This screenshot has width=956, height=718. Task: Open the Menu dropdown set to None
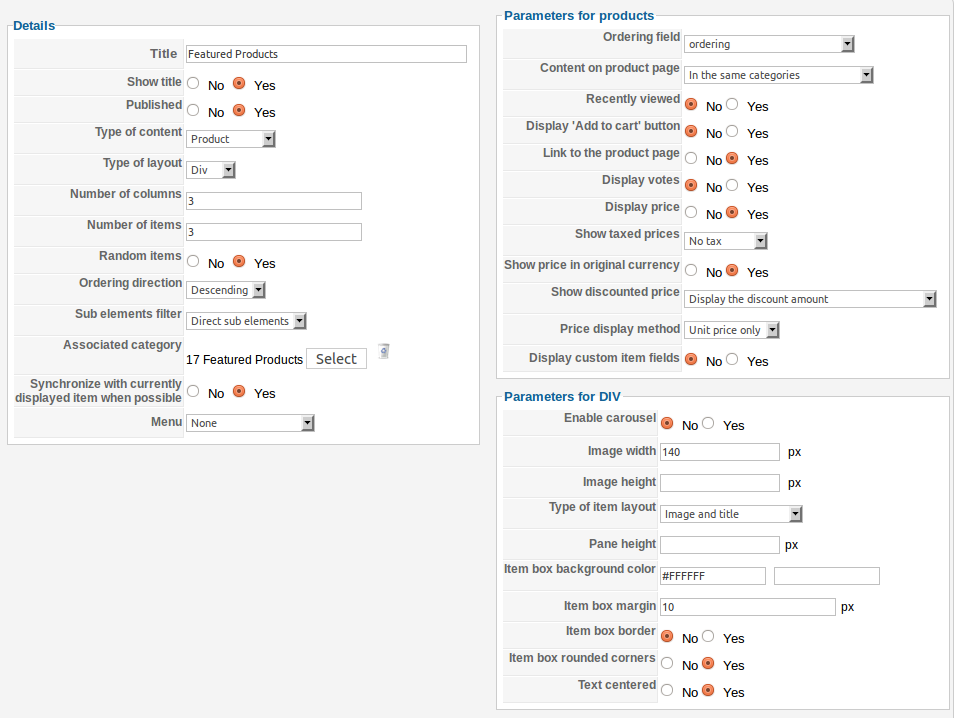tap(251, 423)
